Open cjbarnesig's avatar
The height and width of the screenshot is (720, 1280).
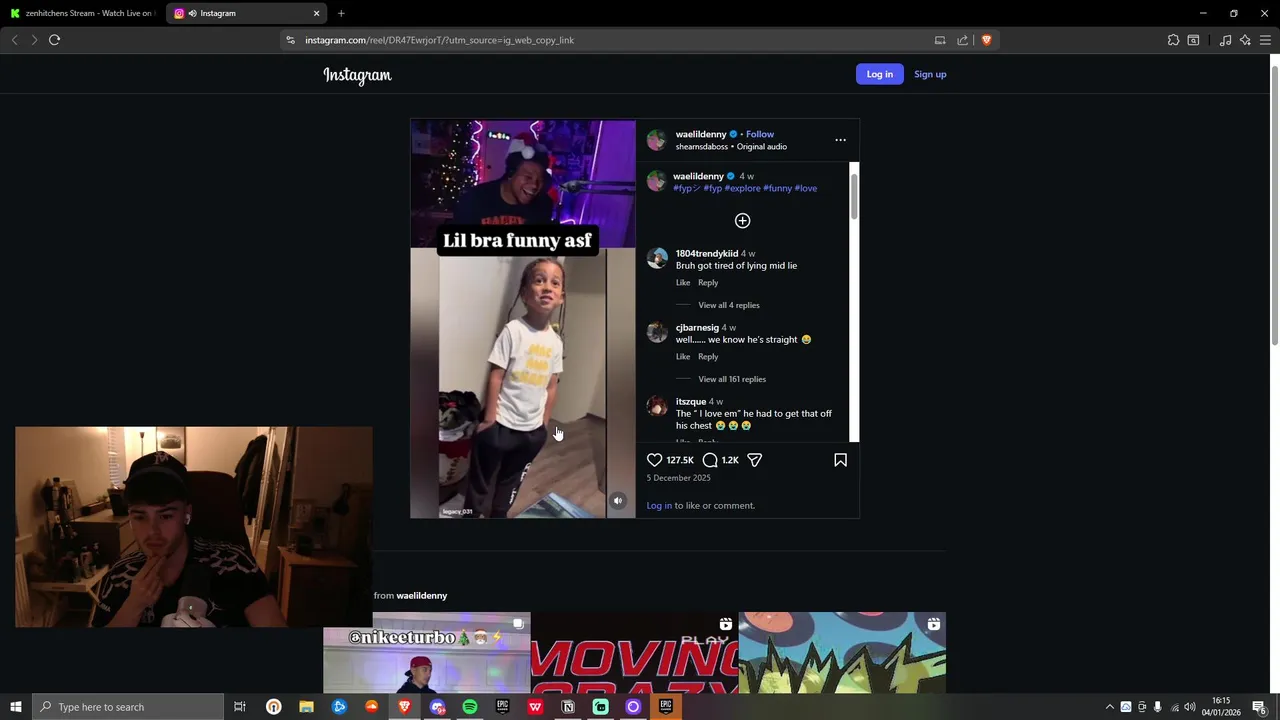click(x=657, y=332)
